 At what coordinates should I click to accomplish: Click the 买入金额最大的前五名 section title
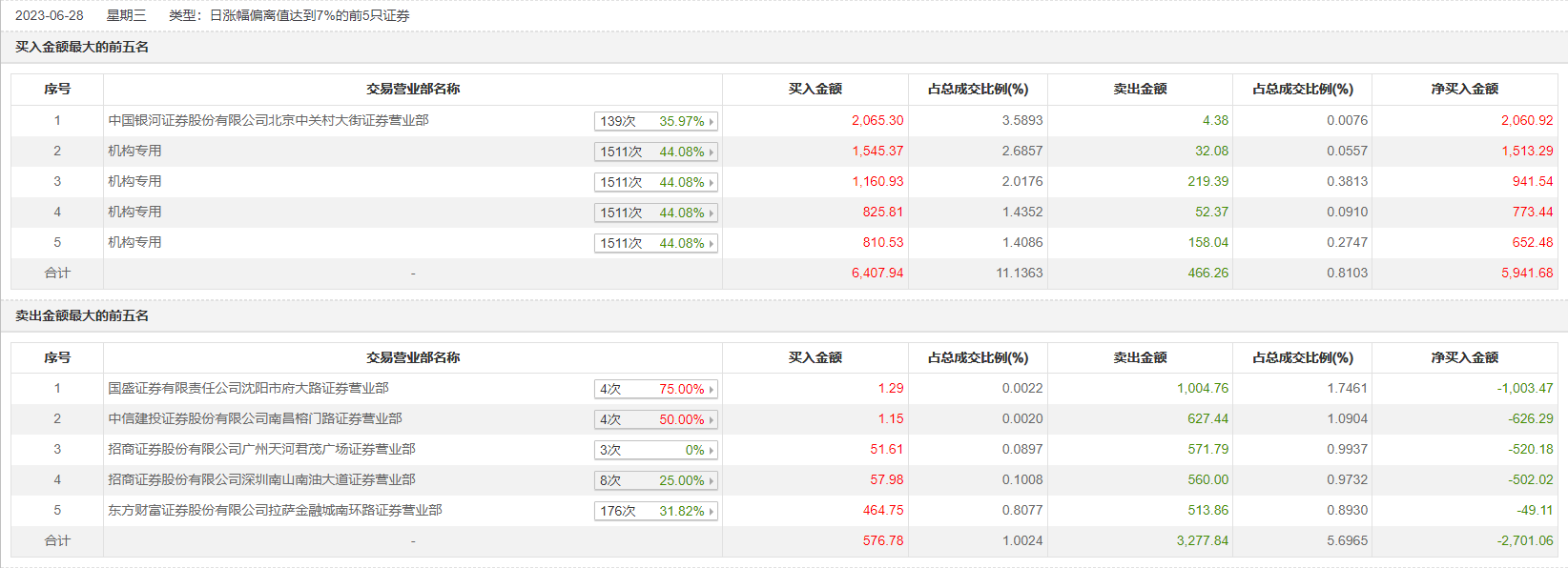(x=82, y=47)
